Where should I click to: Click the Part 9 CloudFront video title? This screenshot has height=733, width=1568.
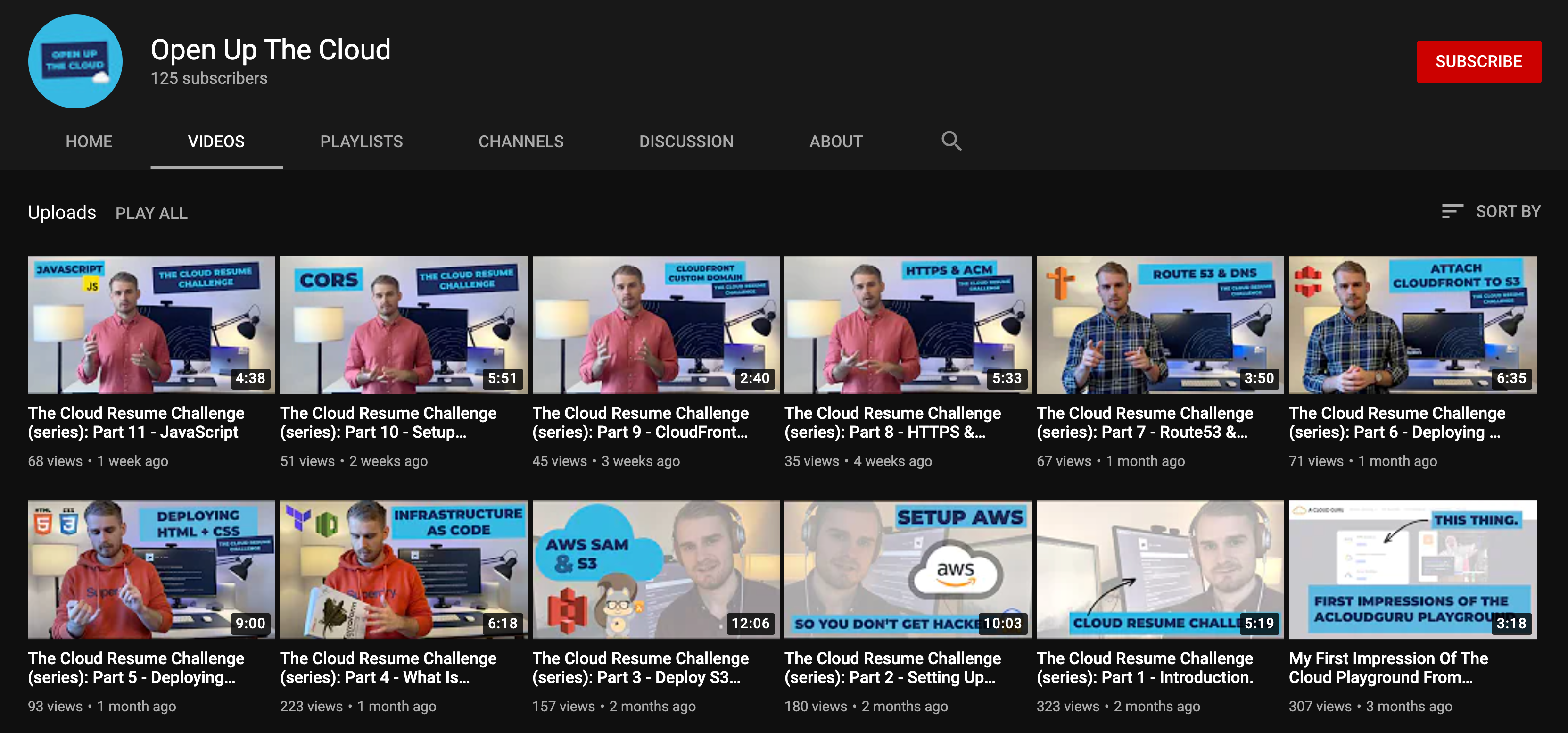point(640,423)
